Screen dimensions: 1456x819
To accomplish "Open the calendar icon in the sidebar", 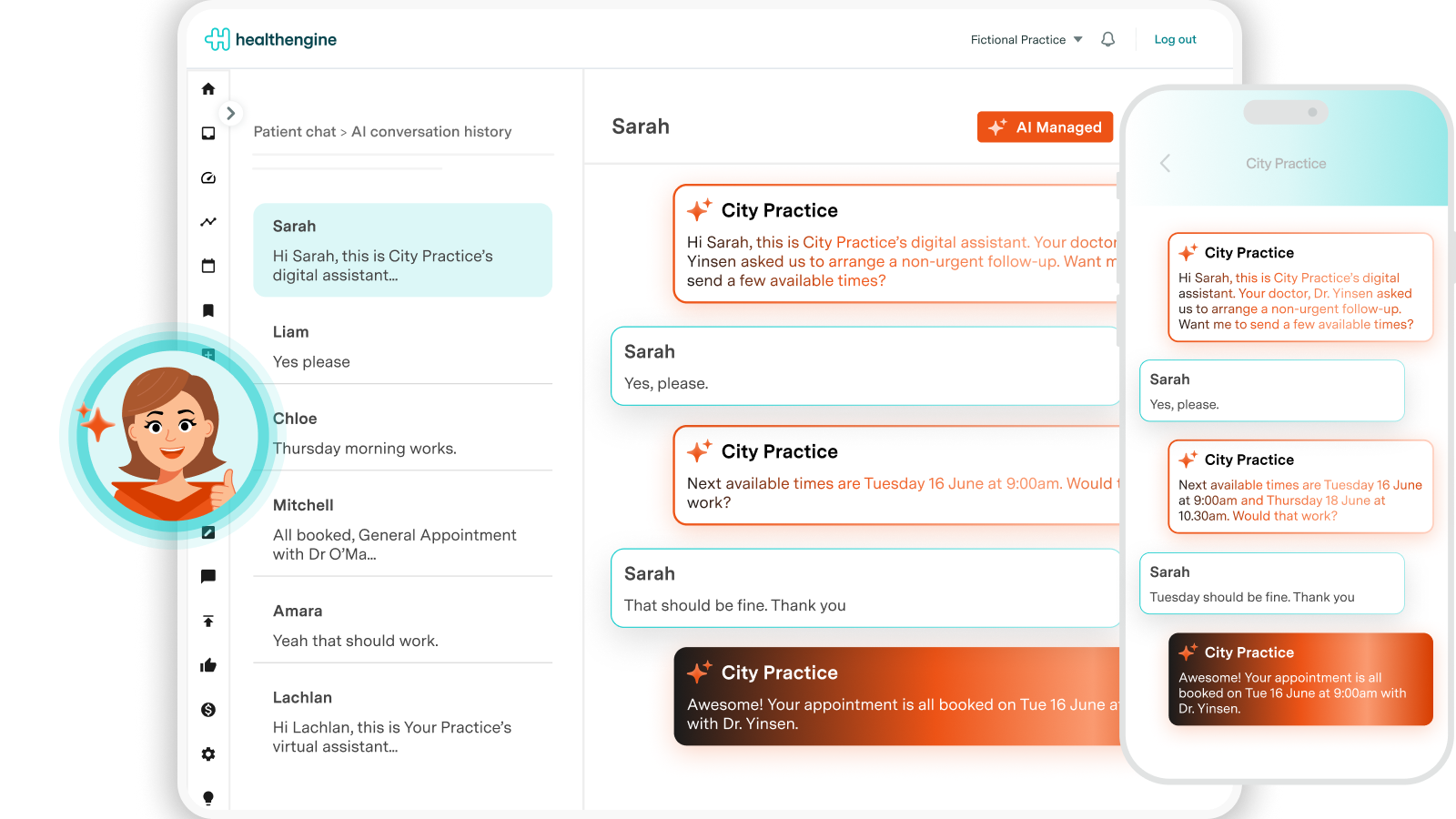I will point(208,267).
